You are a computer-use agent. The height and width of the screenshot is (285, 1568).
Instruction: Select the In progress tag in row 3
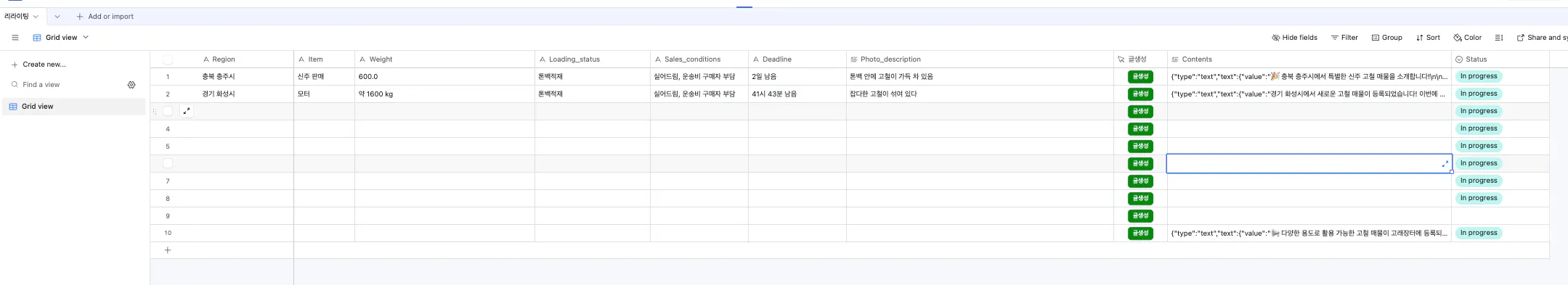[x=1479, y=111]
